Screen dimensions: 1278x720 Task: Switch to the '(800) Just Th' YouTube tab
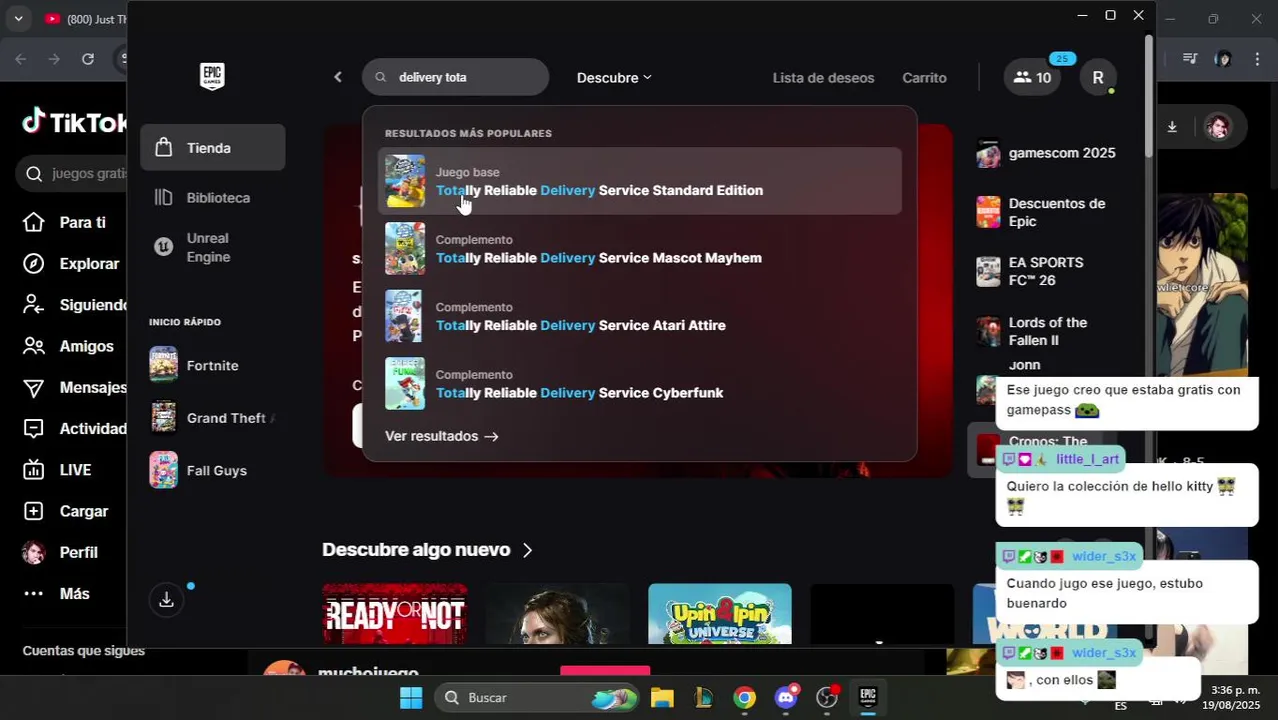(x=84, y=18)
